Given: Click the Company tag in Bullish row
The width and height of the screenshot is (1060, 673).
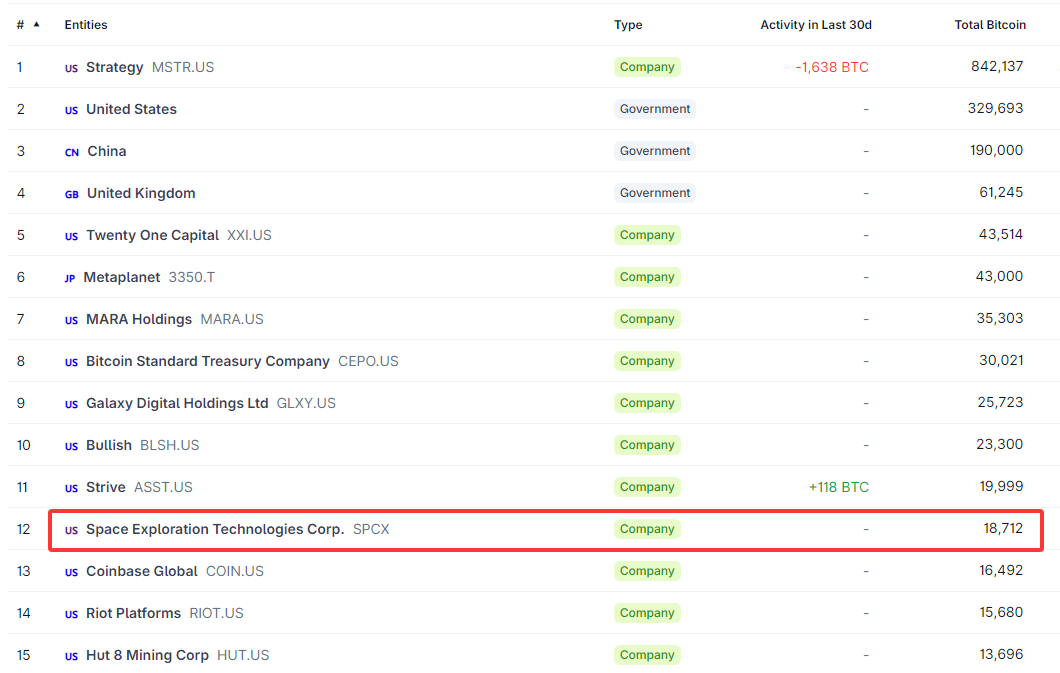Looking at the screenshot, I should (x=647, y=445).
